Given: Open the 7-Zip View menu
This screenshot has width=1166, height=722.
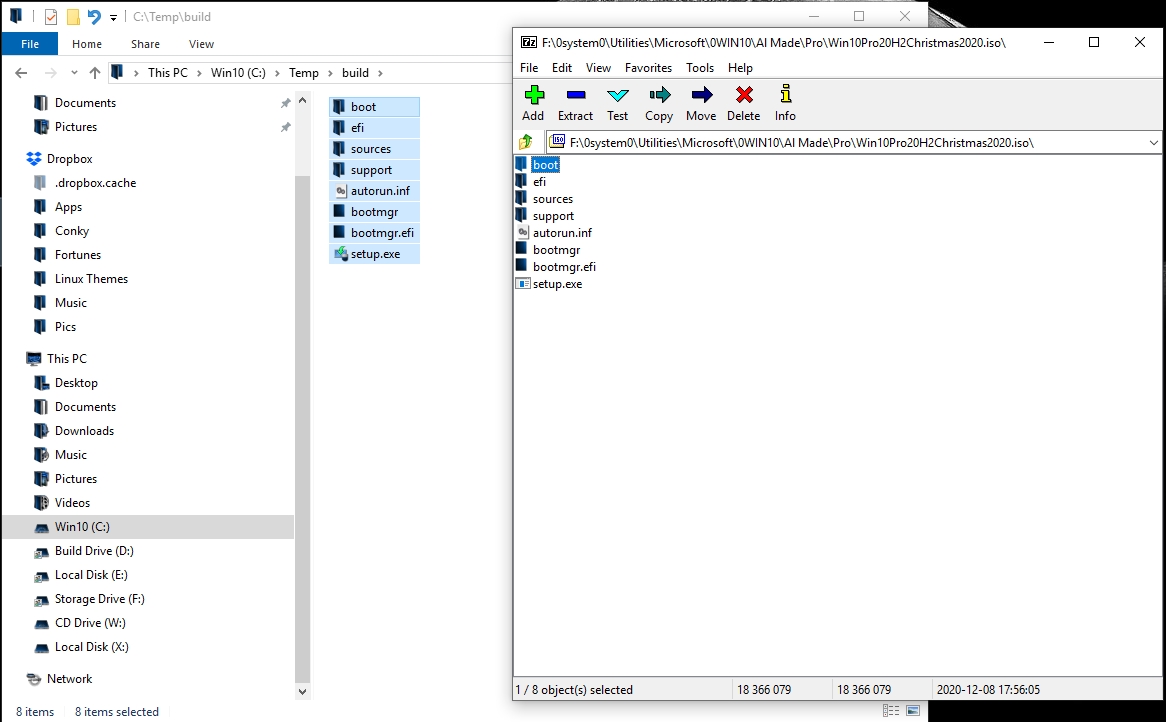Looking at the screenshot, I should [x=598, y=68].
